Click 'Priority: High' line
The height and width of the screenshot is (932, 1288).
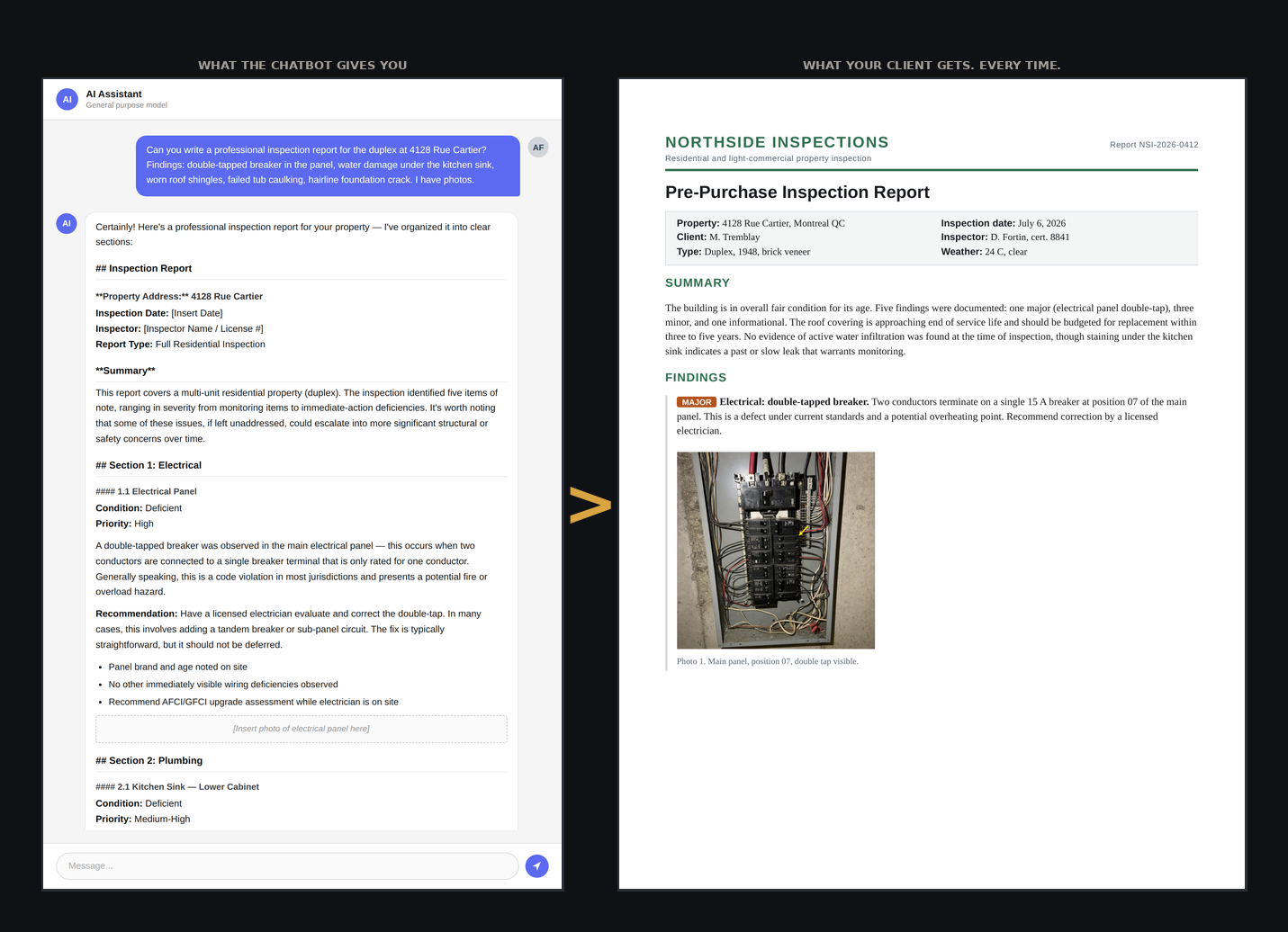point(125,524)
